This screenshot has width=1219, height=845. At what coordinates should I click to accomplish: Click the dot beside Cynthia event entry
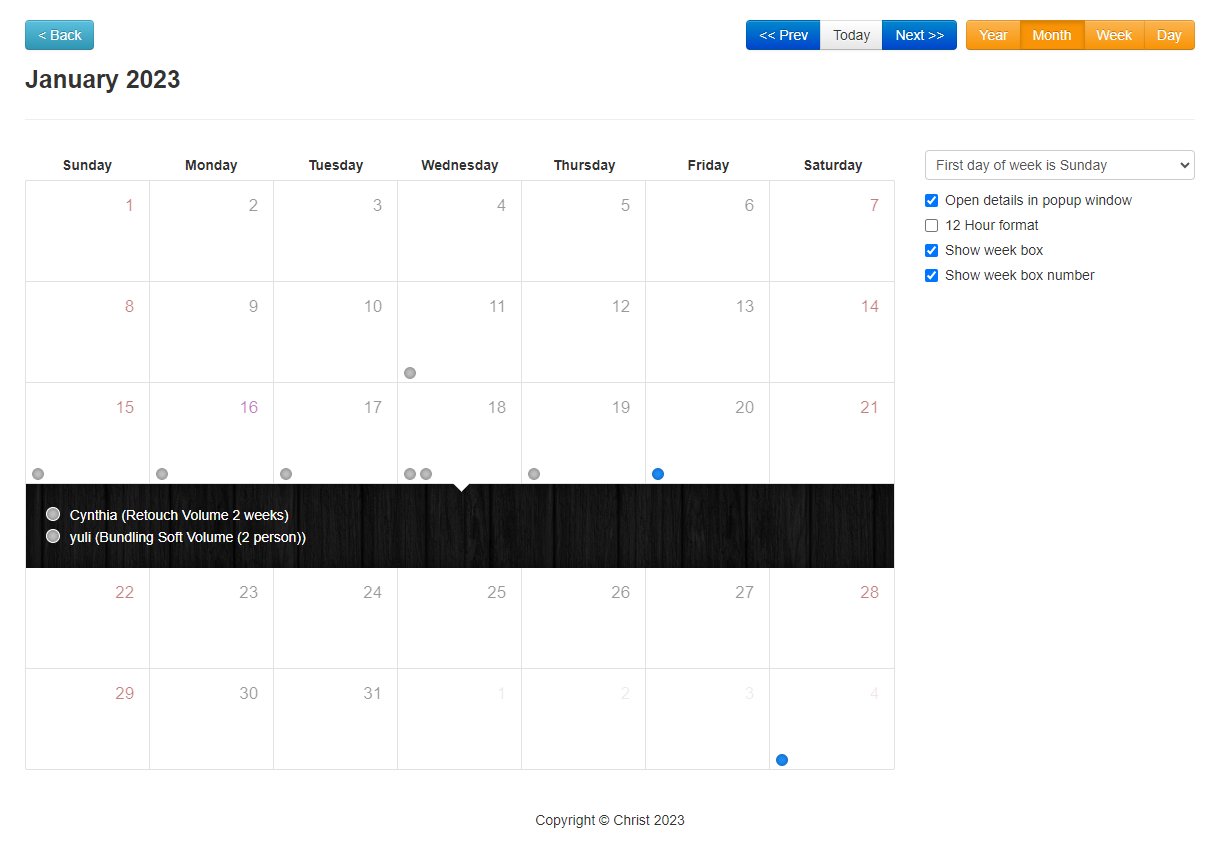point(53,514)
